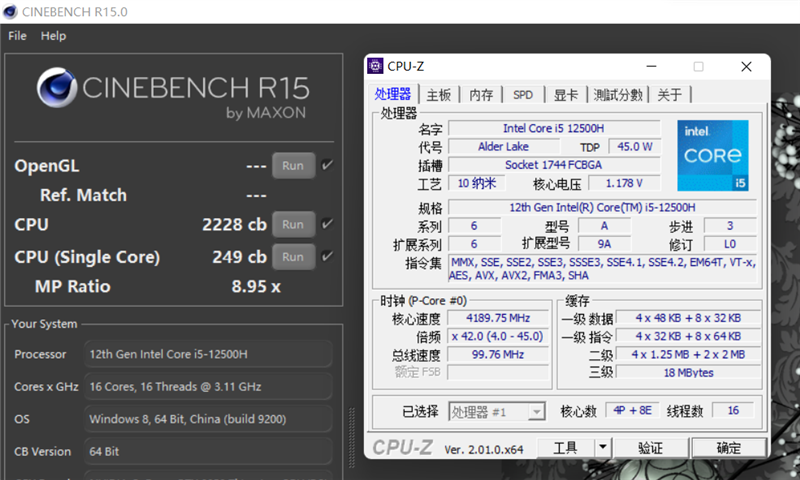
Task: Run the CPU benchmark
Action: pos(293,224)
